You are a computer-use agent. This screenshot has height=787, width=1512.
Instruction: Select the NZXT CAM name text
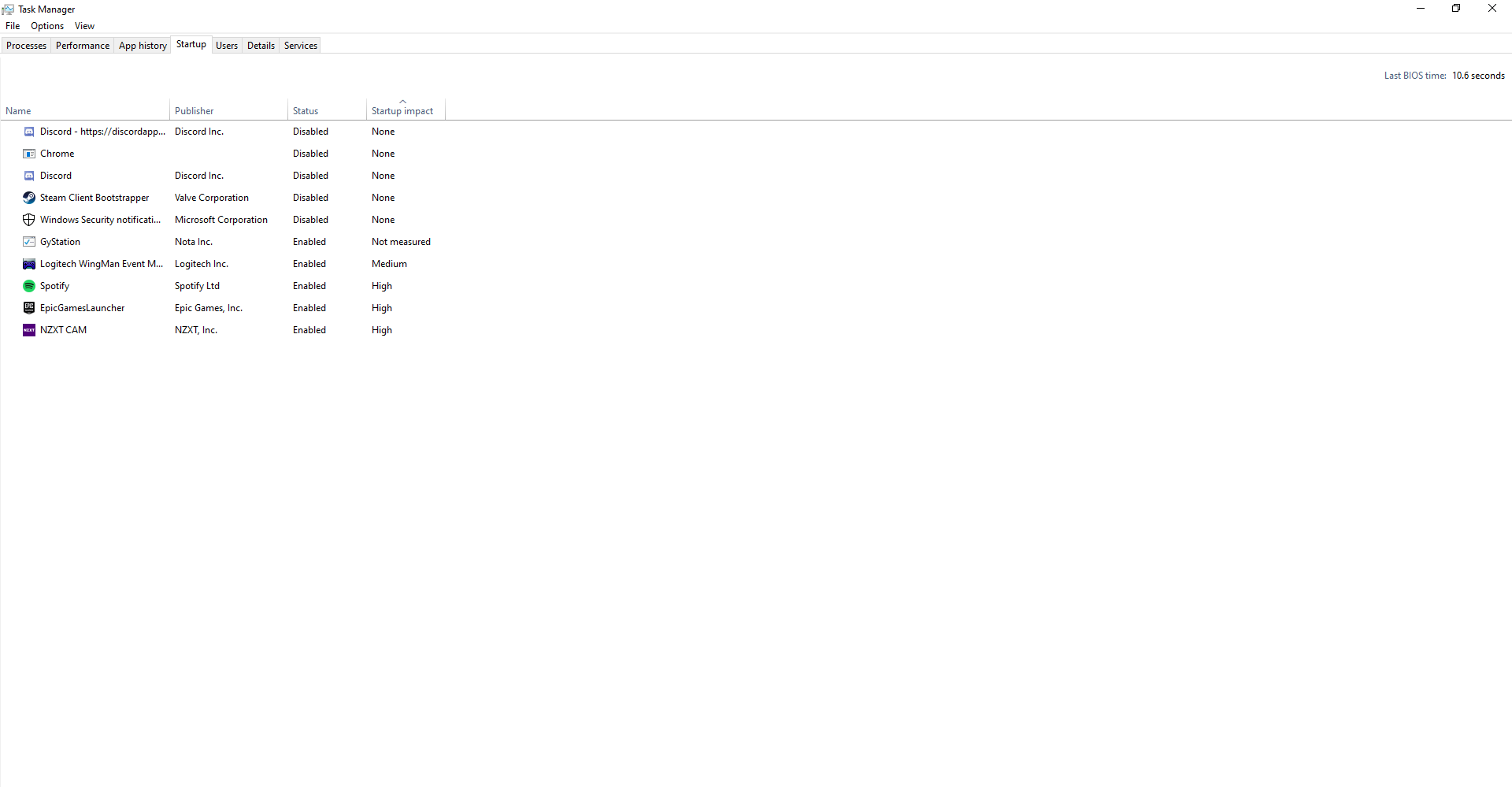pyautogui.click(x=63, y=330)
